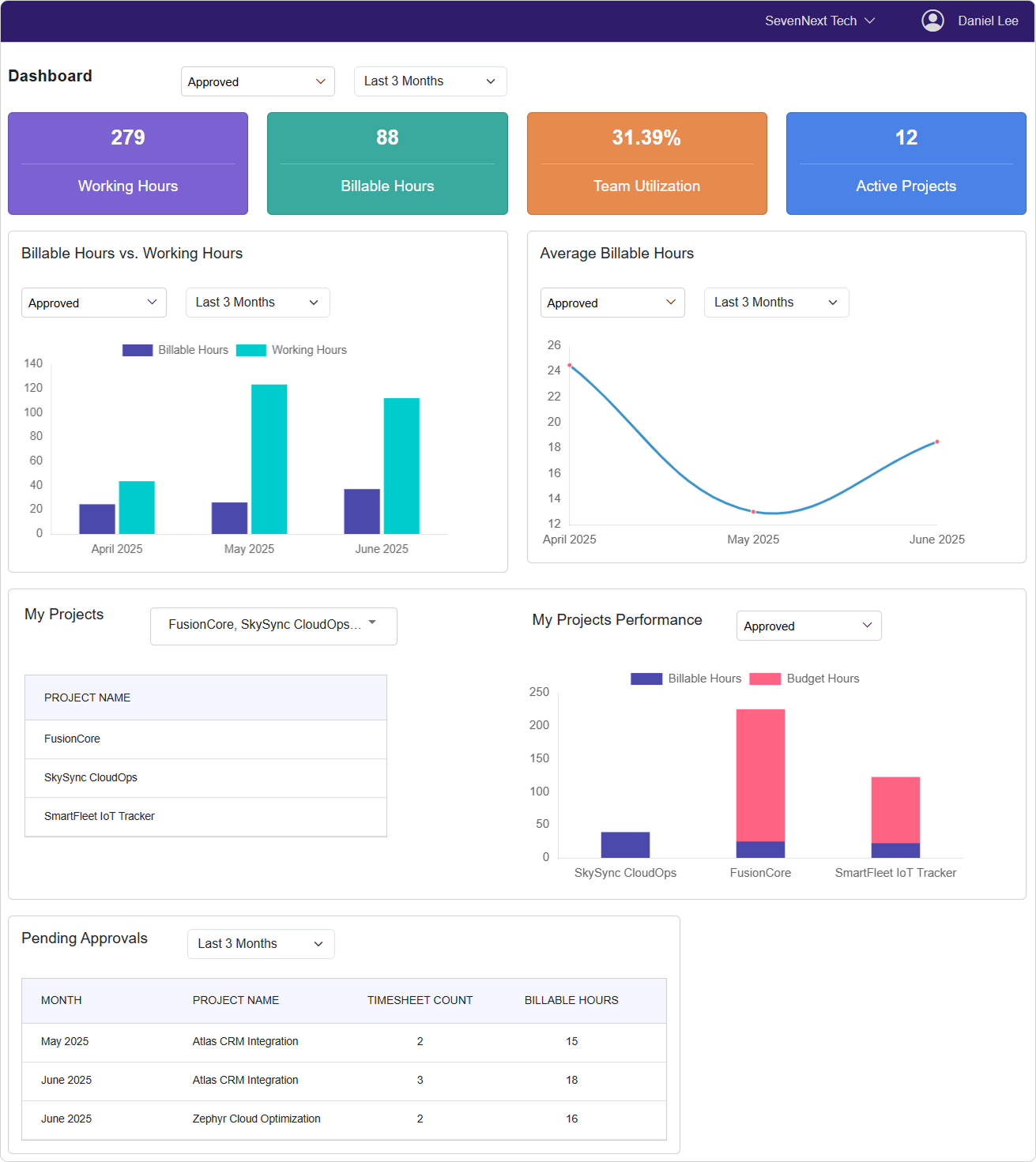Viewport: 1036px width, 1162px height.
Task: Open the Average Billable Hours Approved dropdown
Action: click(x=612, y=303)
